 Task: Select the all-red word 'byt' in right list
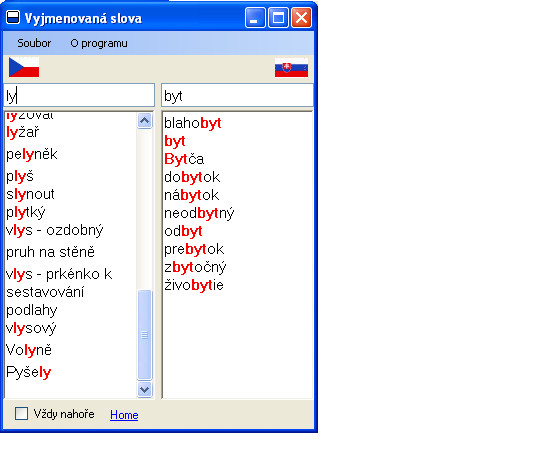(174, 141)
